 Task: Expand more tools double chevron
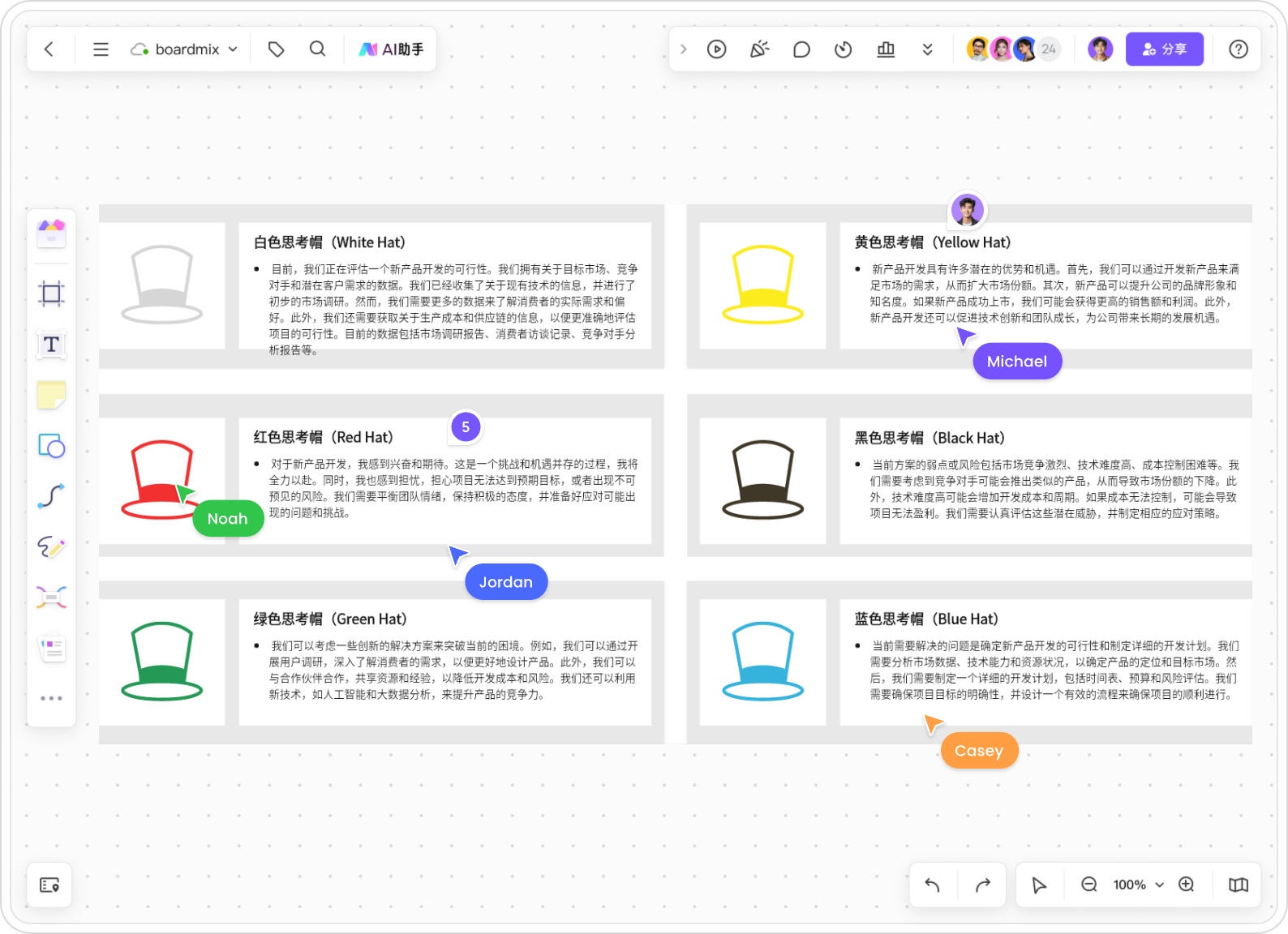(927, 49)
